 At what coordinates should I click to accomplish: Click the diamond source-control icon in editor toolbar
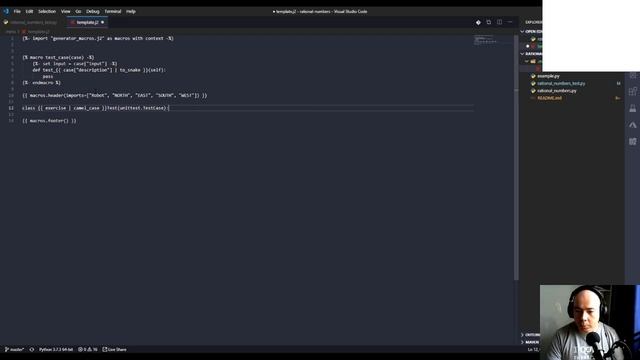tap(478, 22)
